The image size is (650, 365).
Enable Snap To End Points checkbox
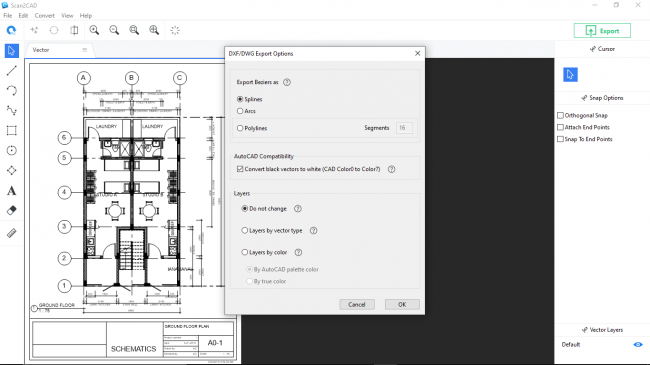560,139
